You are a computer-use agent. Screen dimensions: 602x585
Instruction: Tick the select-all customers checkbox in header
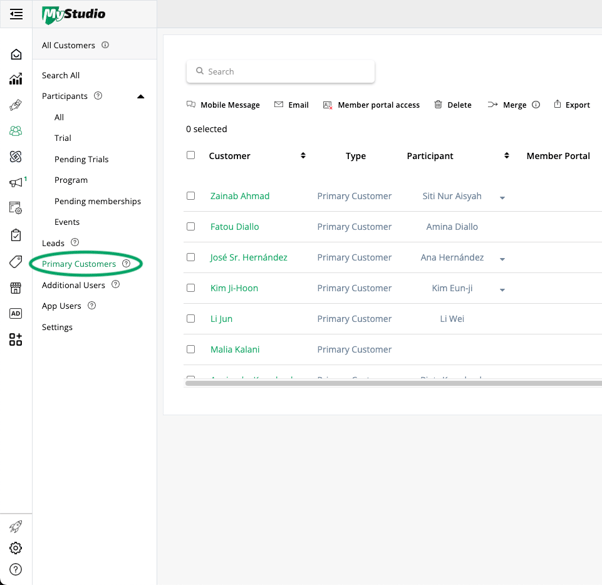click(191, 156)
